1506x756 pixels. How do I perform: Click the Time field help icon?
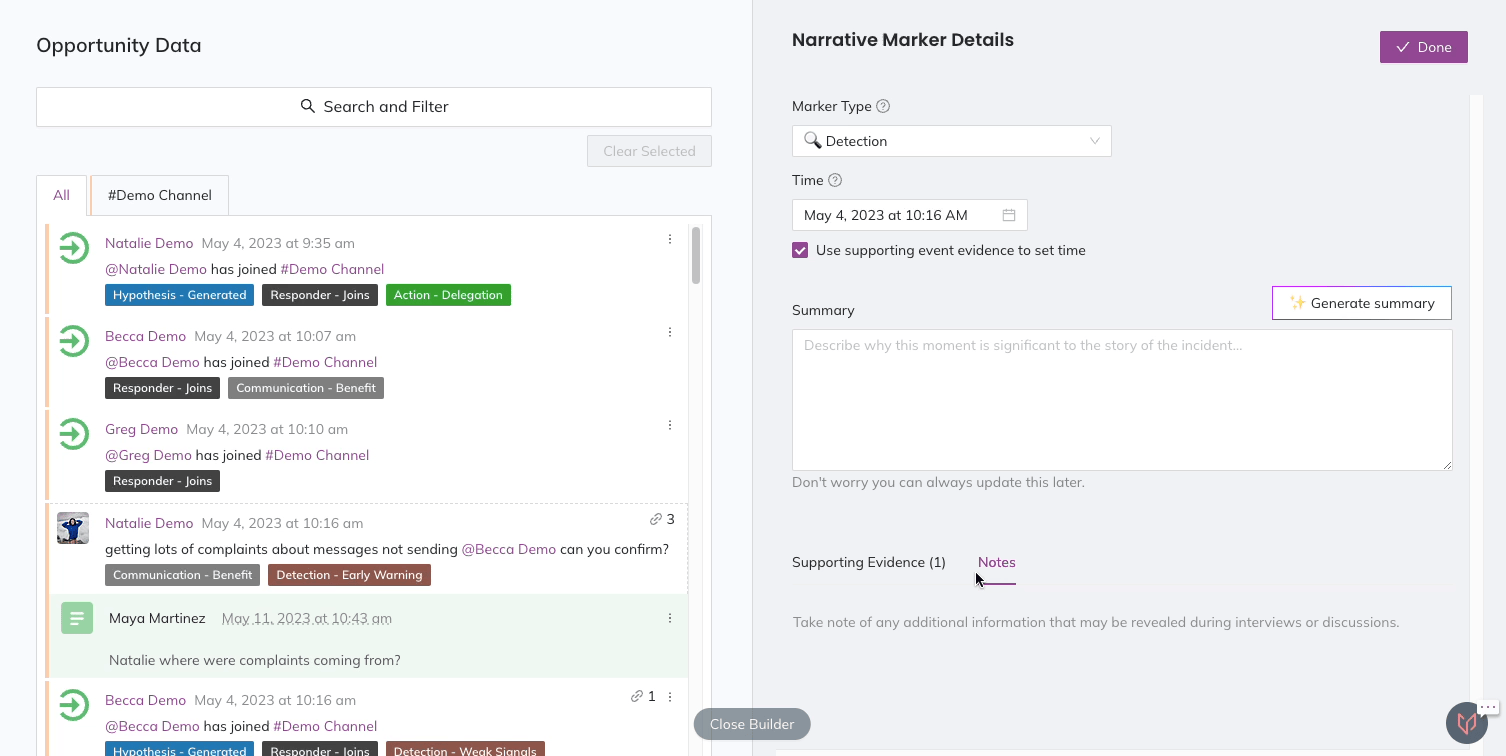pyautogui.click(x=835, y=180)
